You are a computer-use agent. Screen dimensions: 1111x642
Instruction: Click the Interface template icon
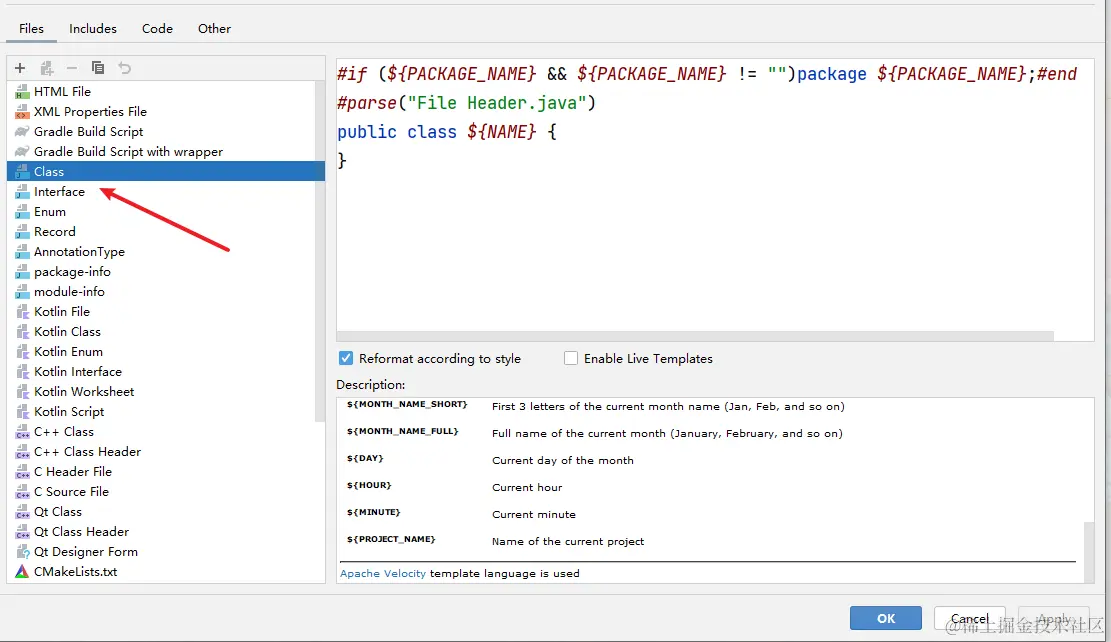tap(22, 191)
